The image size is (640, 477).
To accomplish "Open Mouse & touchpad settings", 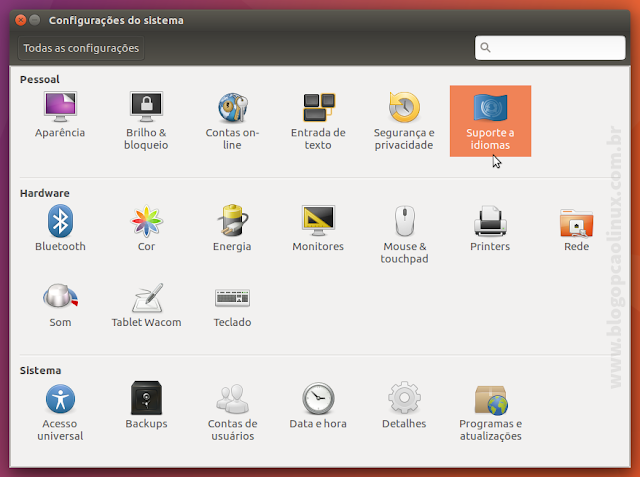I will tap(404, 235).
